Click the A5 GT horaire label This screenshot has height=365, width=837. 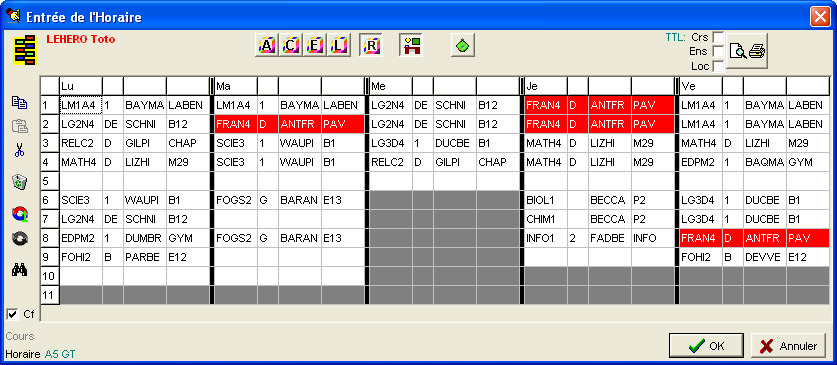pos(60,353)
